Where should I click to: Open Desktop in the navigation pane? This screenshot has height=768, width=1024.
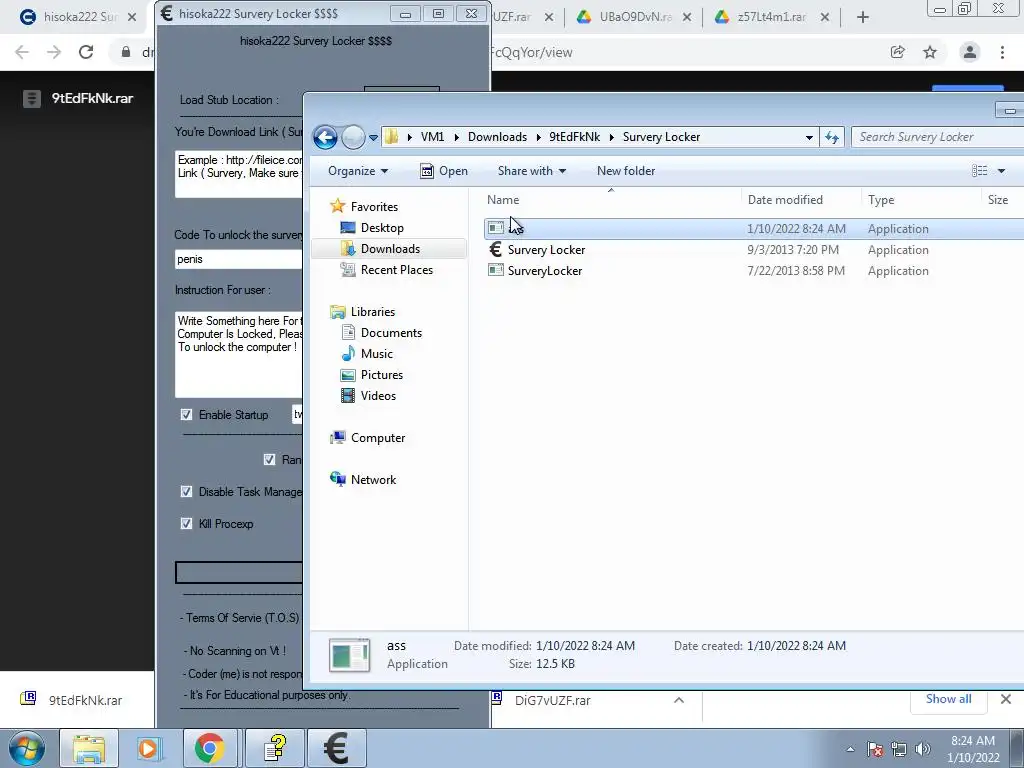pyautogui.click(x=382, y=228)
